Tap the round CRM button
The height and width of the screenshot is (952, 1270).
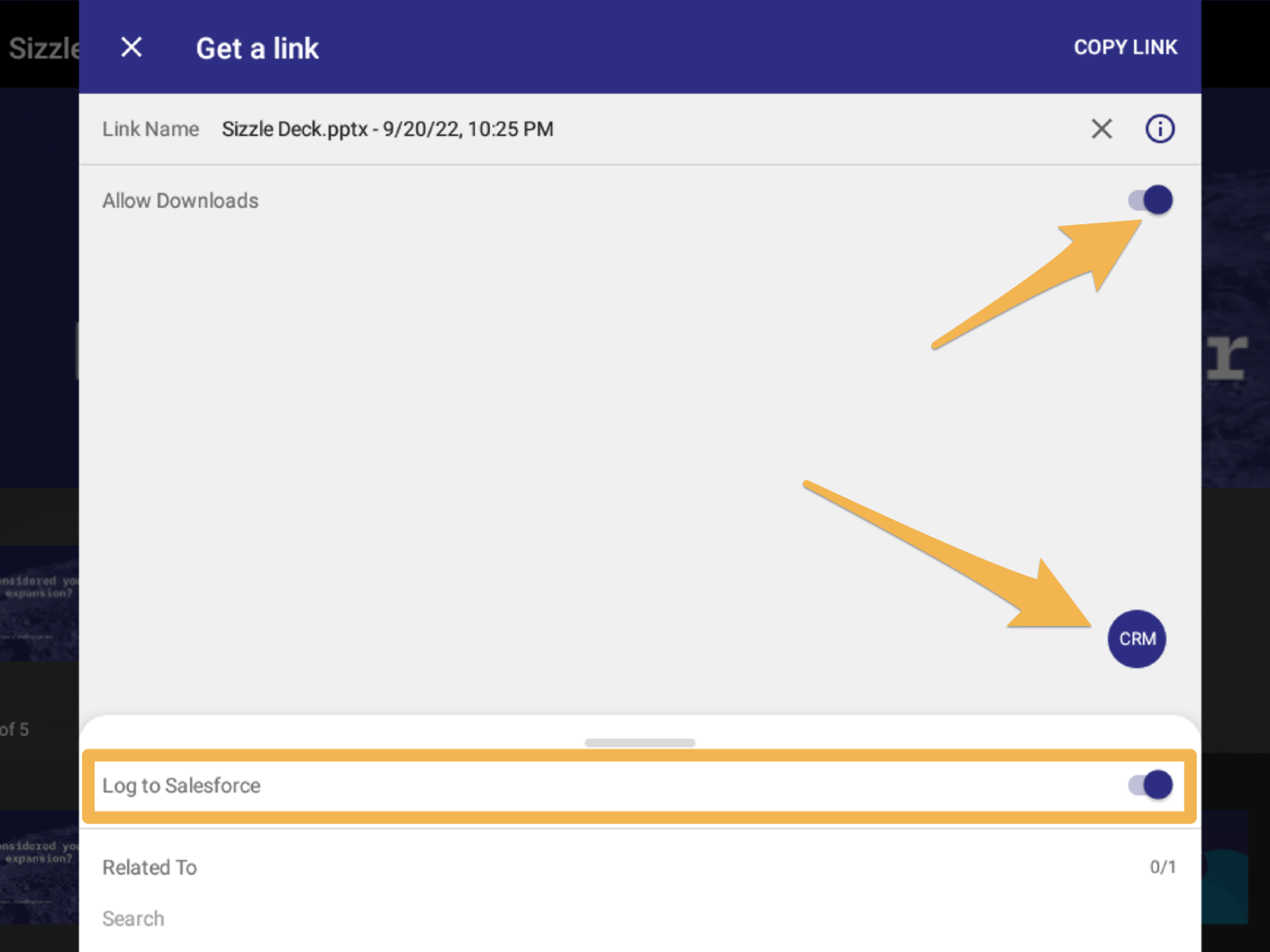tap(1137, 639)
